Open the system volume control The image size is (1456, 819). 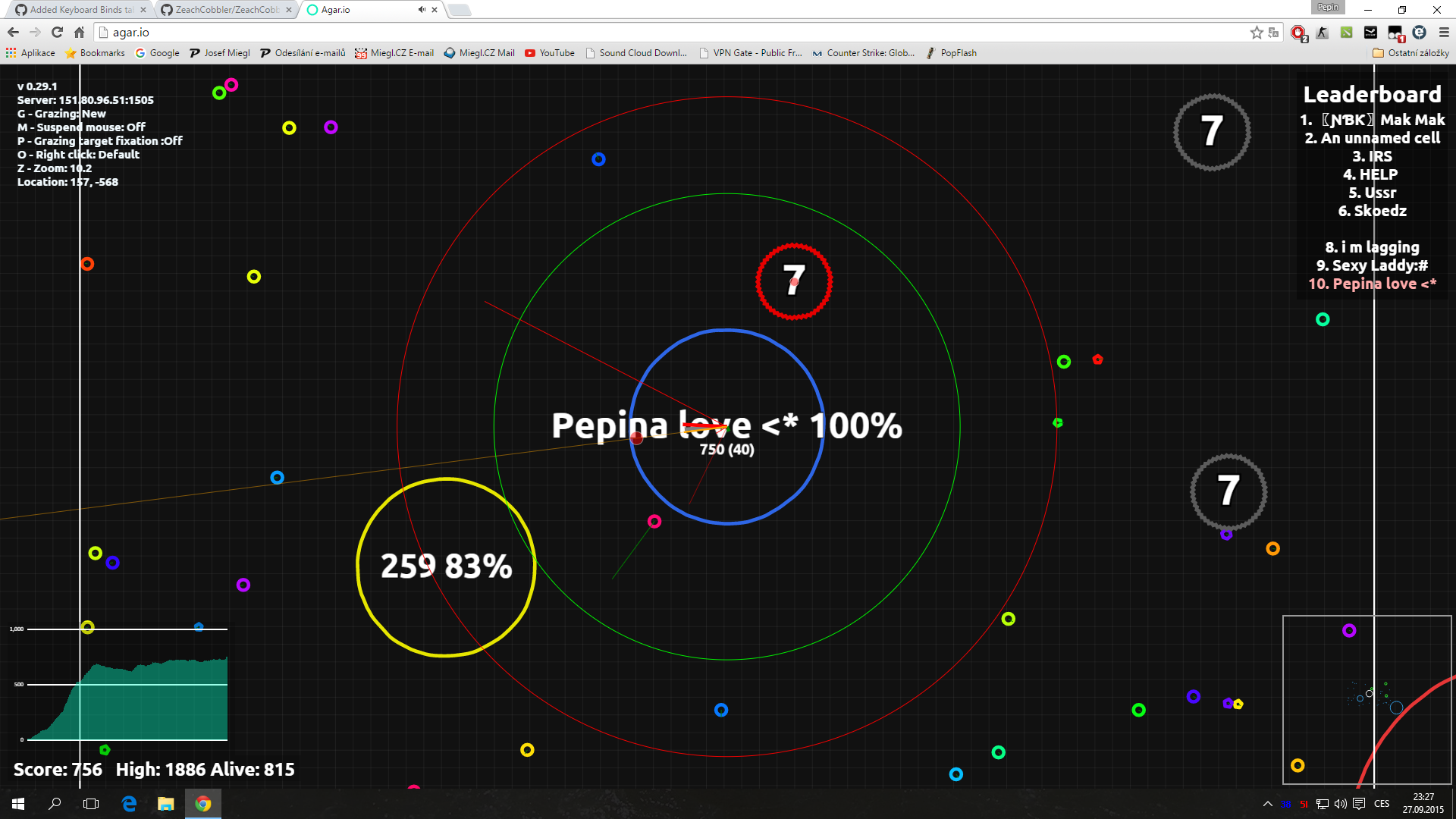pos(1340,804)
